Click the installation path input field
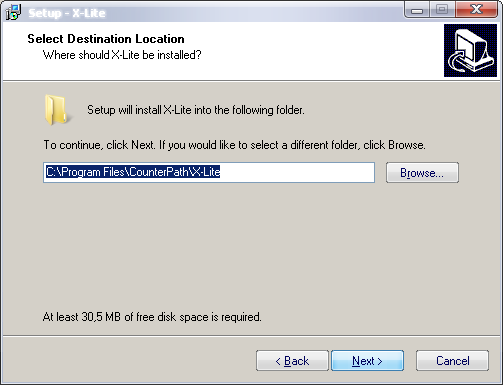The image size is (503, 385). point(209,172)
